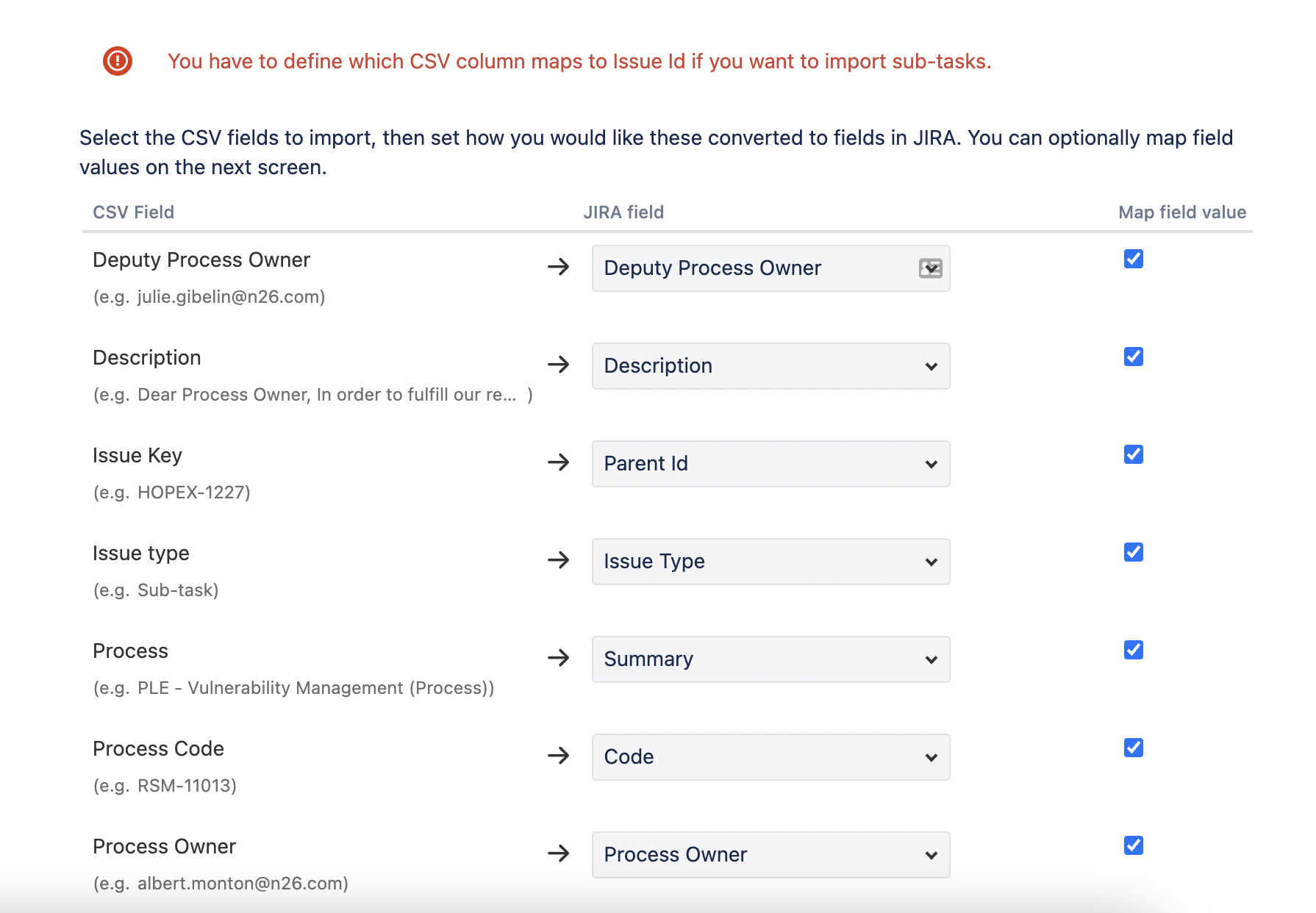Click the arrow beside Process Owner row
Image resolution: width=1316 pixels, height=913 pixels.
click(x=559, y=854)
